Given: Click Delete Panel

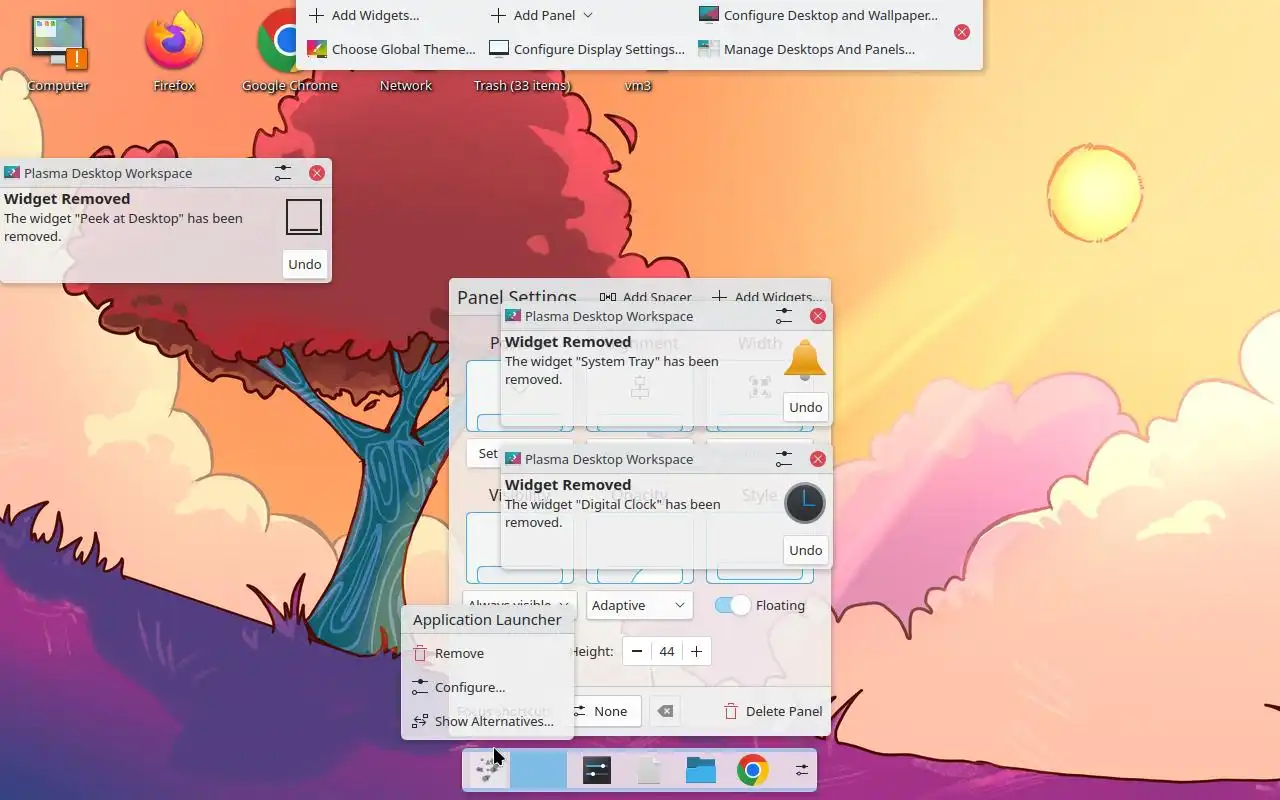Looking at the screenshot, I should (773, 711).
